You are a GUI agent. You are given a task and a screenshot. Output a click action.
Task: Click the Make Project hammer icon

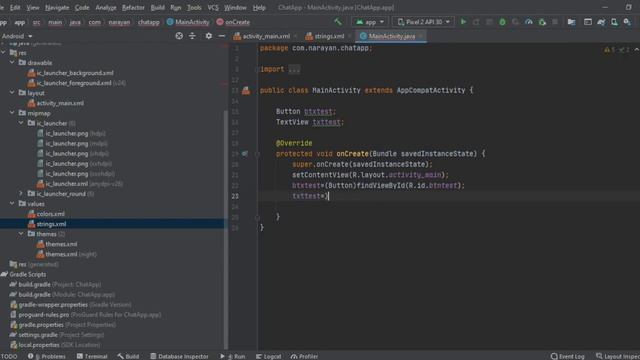[x=338, y=22]
